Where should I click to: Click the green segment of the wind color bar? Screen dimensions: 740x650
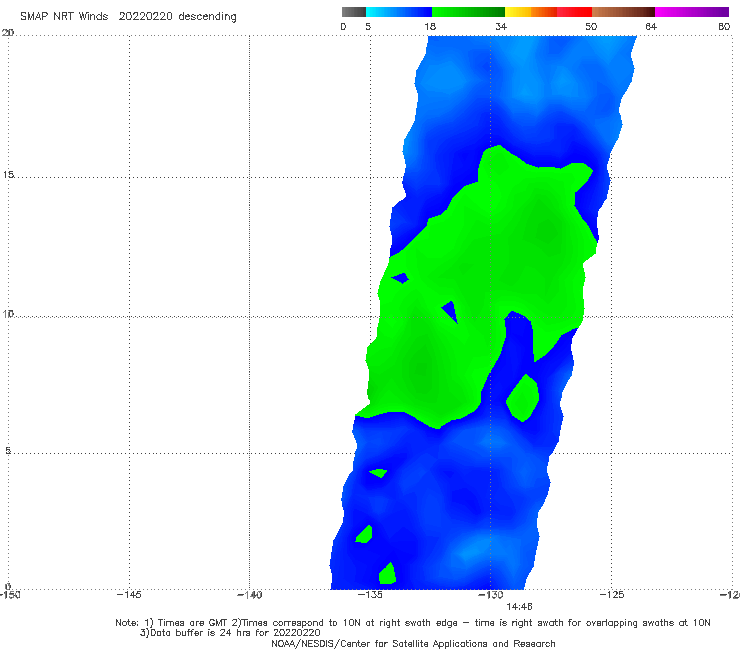coord(468,12)
